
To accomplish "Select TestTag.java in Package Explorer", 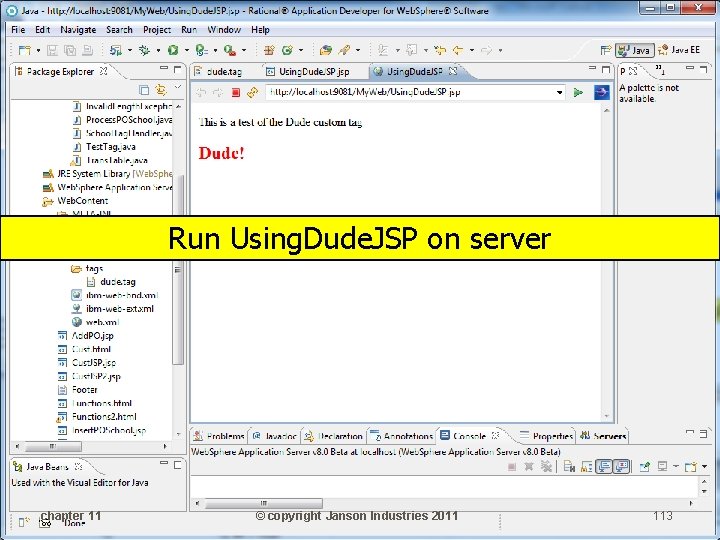I will [110, 147].
